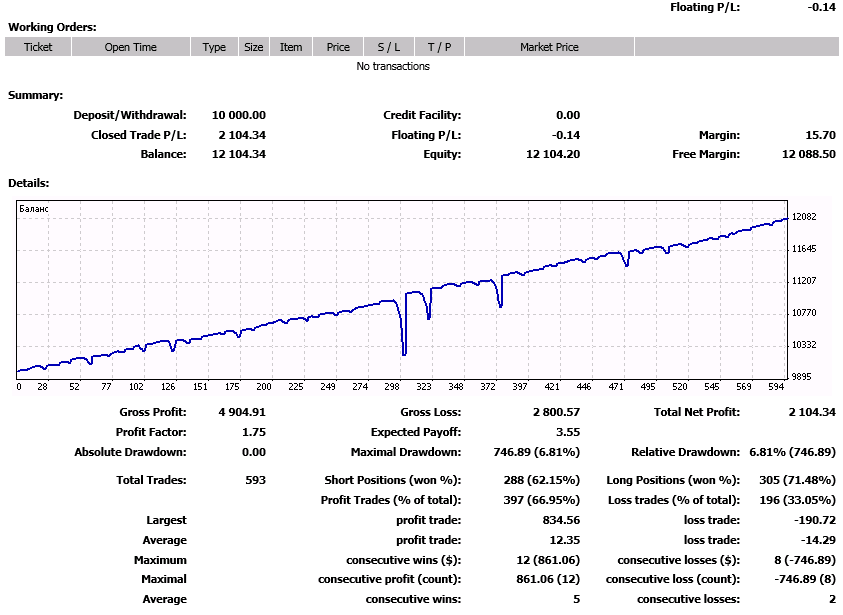The image size is (843, 615).
Task: Sort by the Open Time column header
Action: (130, 47)
